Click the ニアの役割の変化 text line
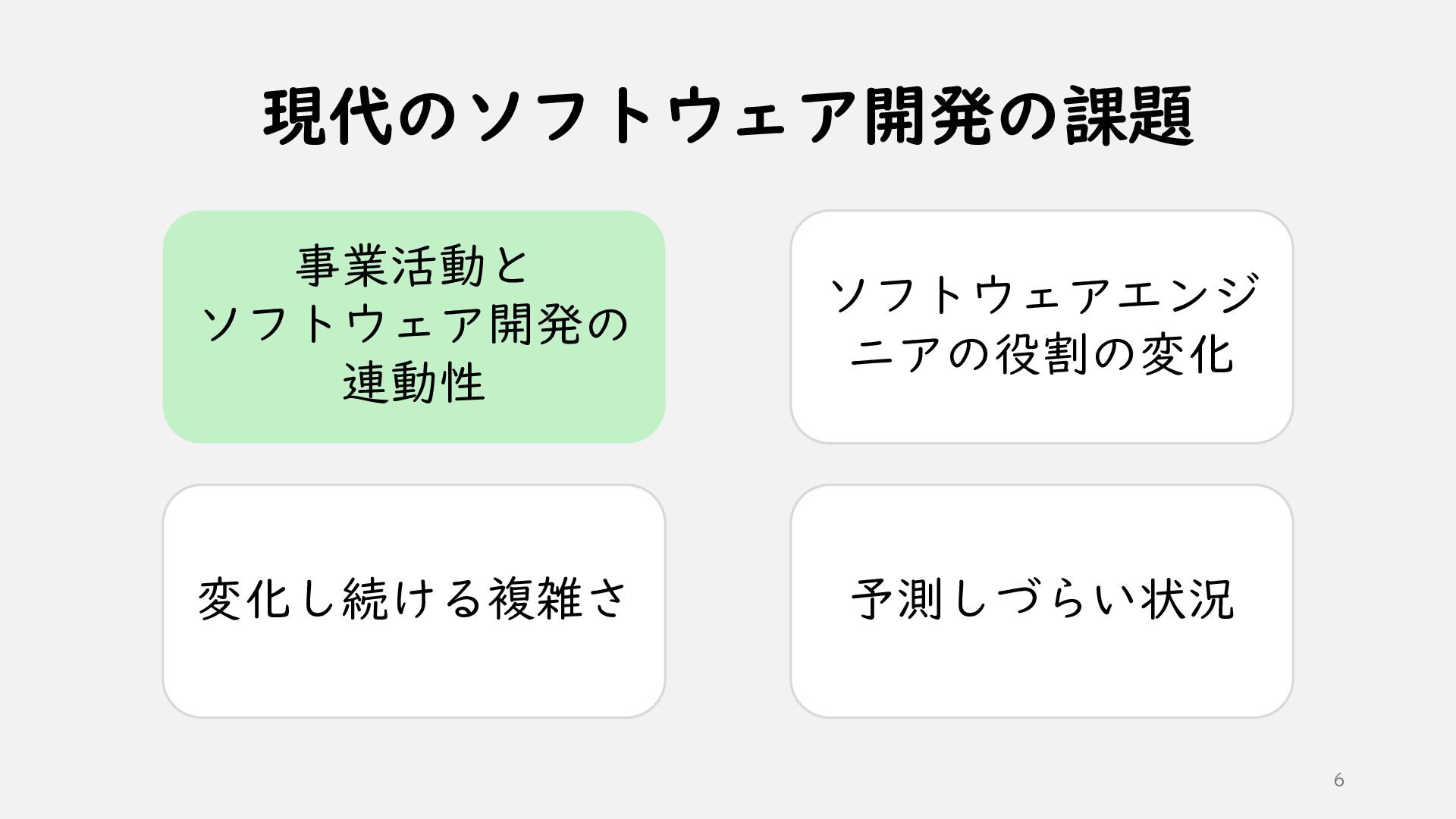 pyautogui.click(x=1041, y=354)
